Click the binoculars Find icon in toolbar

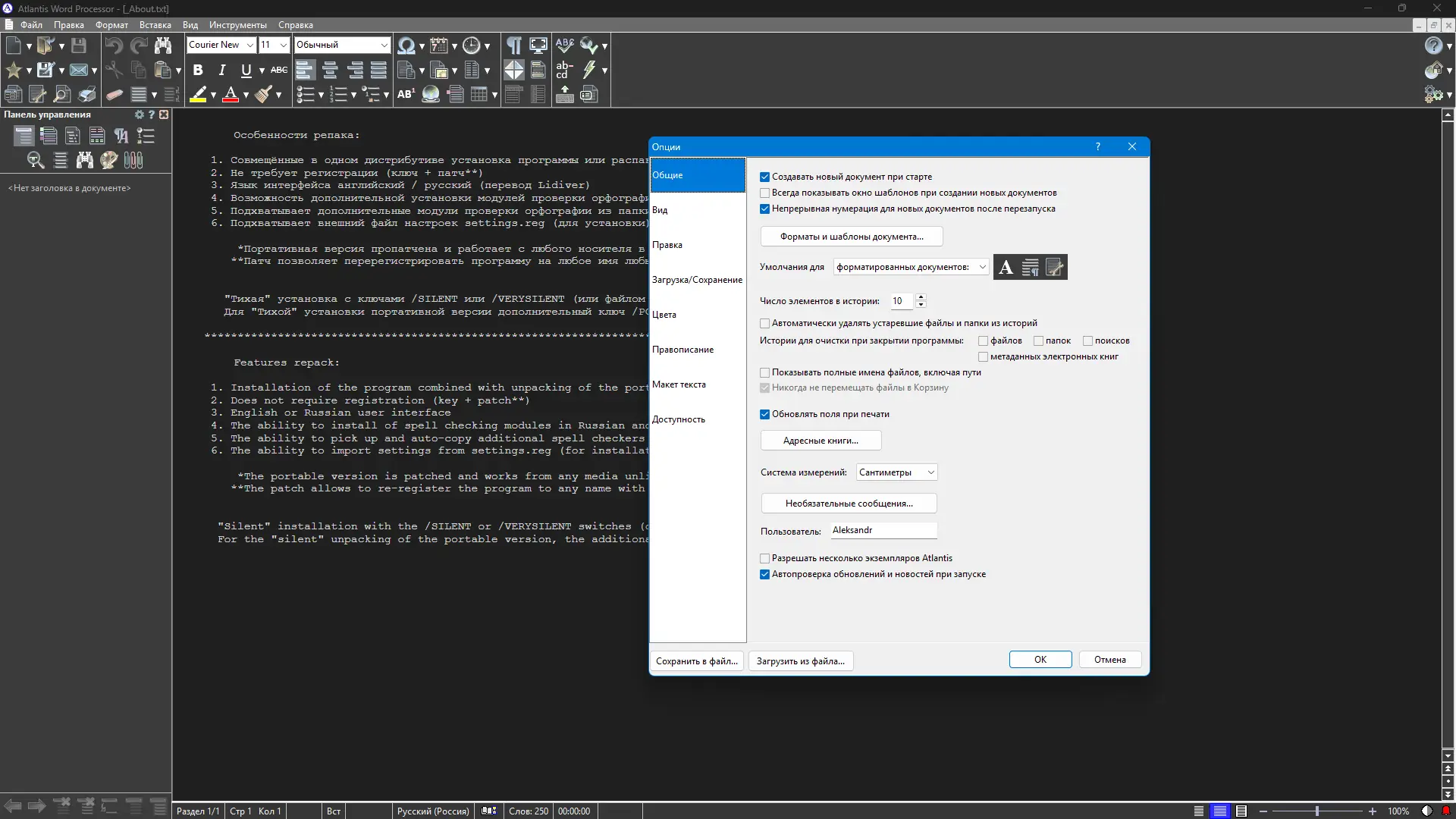pyautogui.click(x=162, y=45)
